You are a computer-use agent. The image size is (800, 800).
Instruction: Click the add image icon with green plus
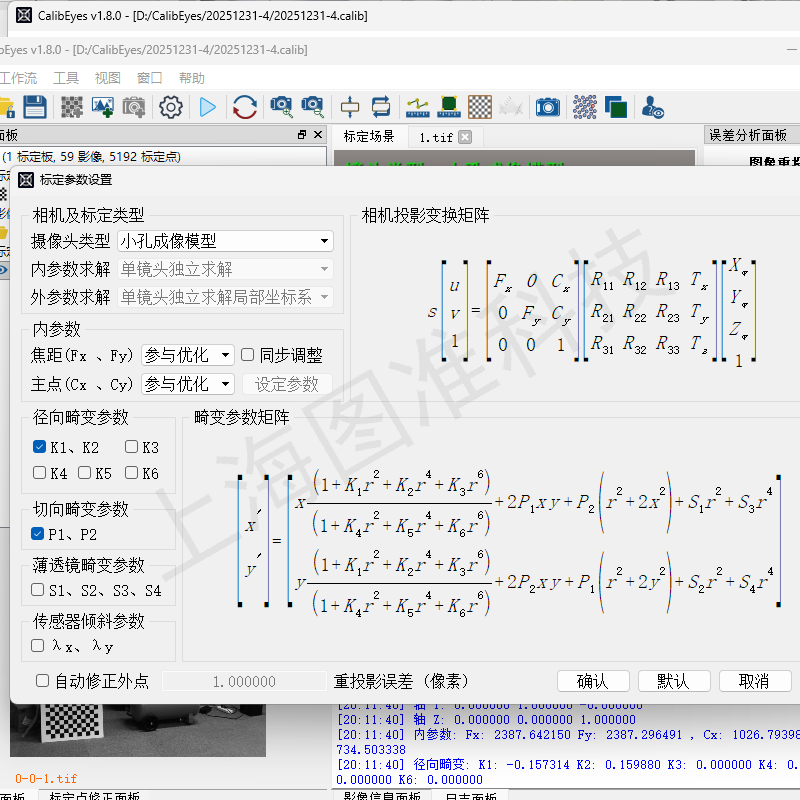coord(102,106)
